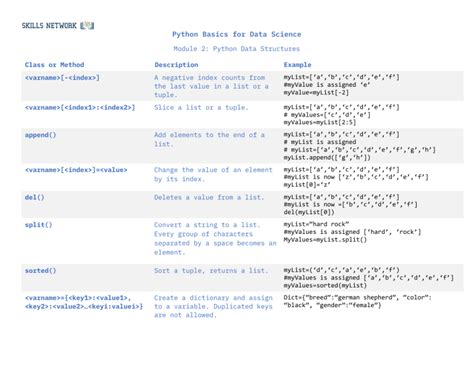Click the 'Dict={"breed":"german shepherd"' example

357,297
